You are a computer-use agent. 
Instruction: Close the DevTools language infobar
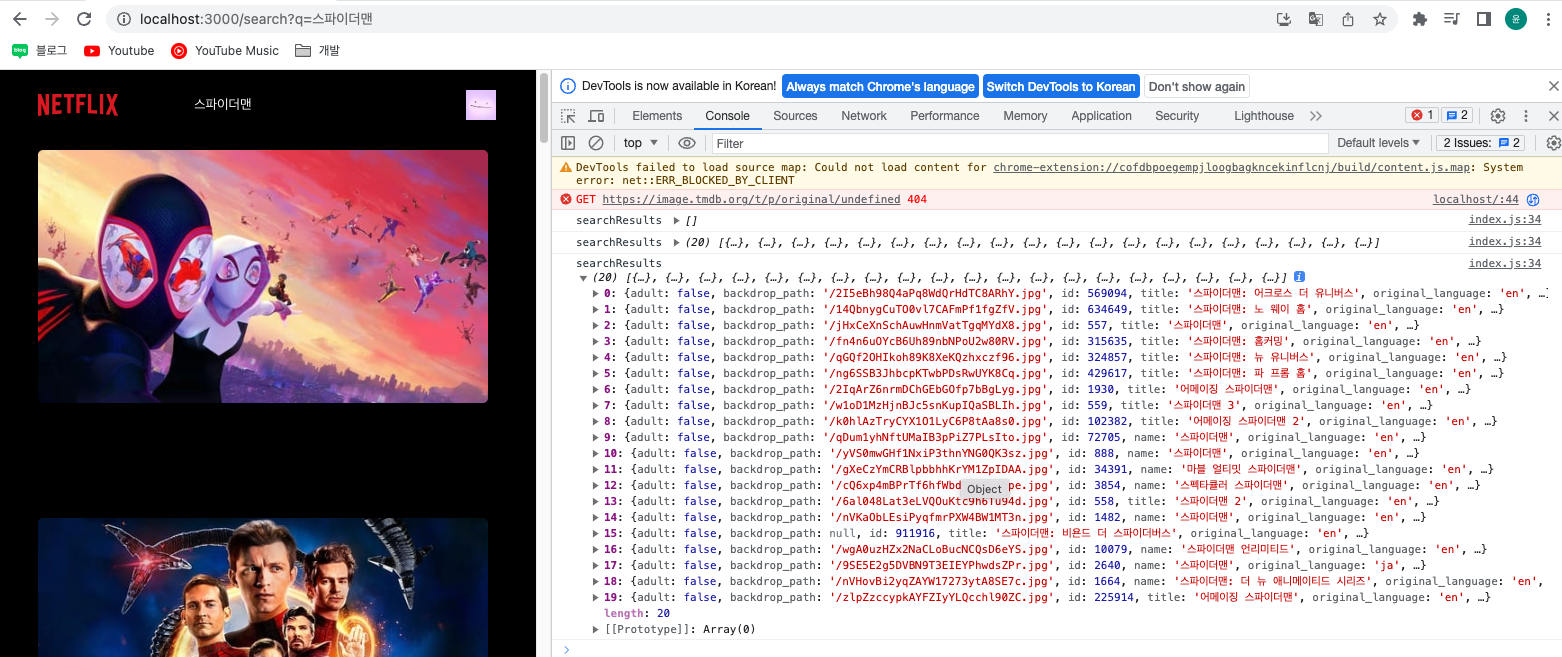tap(1553, 86)
